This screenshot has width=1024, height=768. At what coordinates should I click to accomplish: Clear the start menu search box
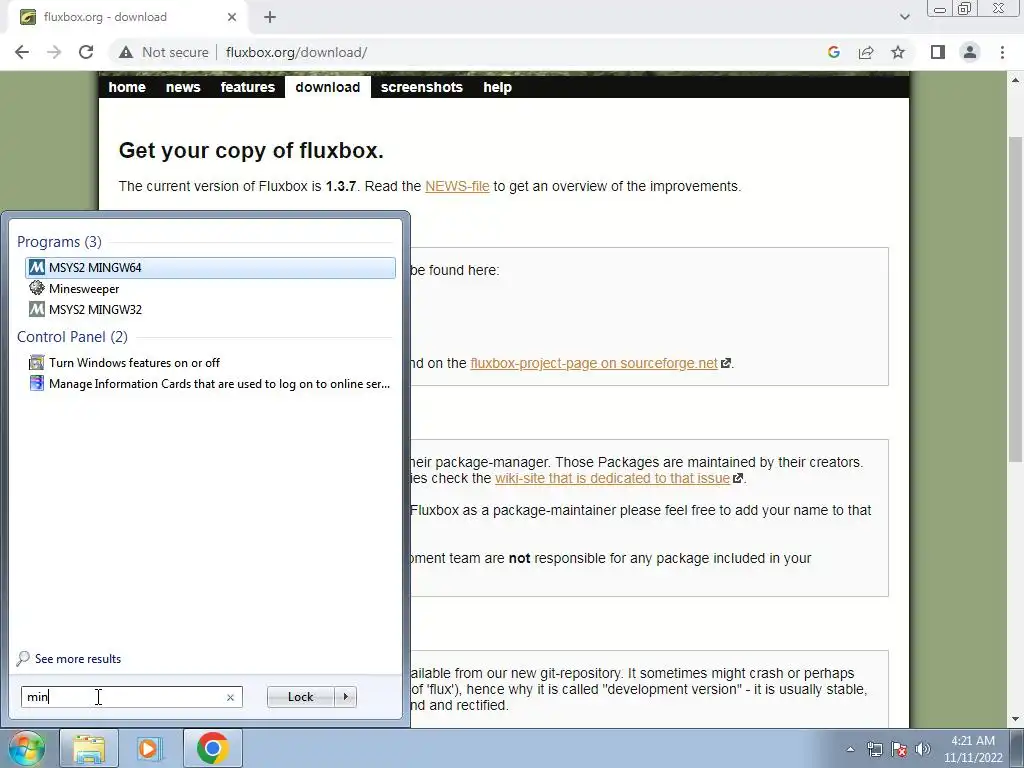(x=230, y=697)
